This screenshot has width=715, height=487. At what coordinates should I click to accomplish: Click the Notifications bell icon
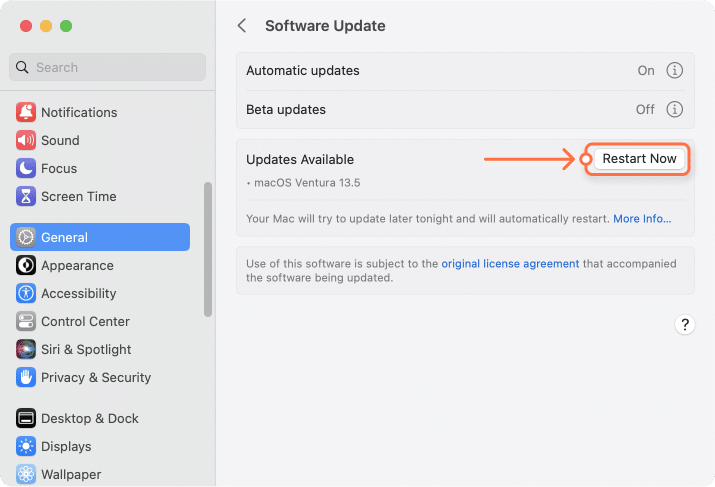[x=25, y=112]
